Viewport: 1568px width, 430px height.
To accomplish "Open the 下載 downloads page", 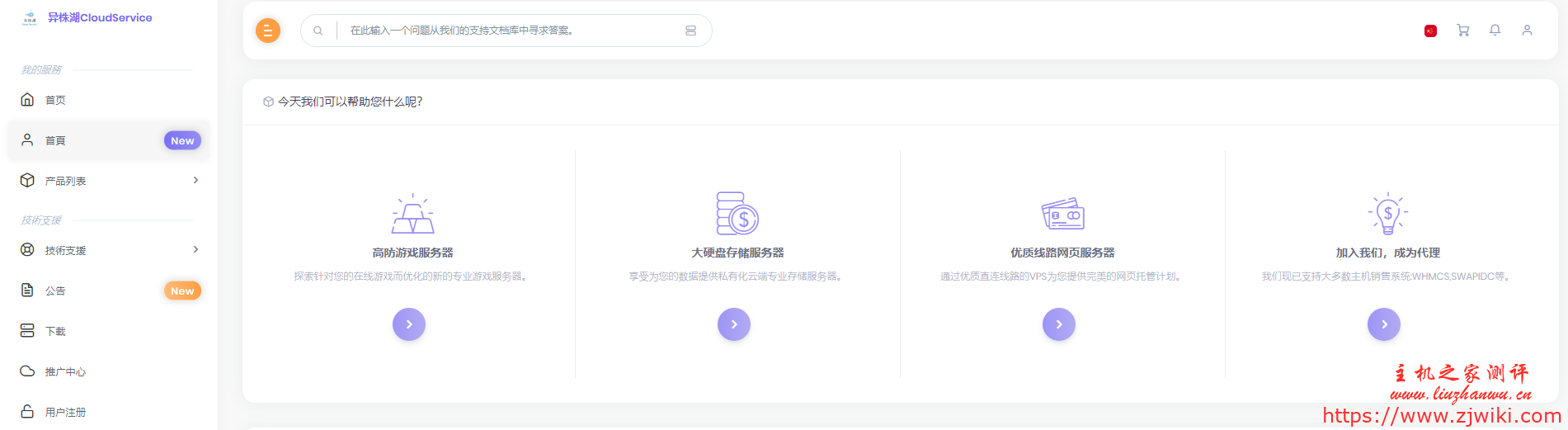I will [x=55, y=331].
